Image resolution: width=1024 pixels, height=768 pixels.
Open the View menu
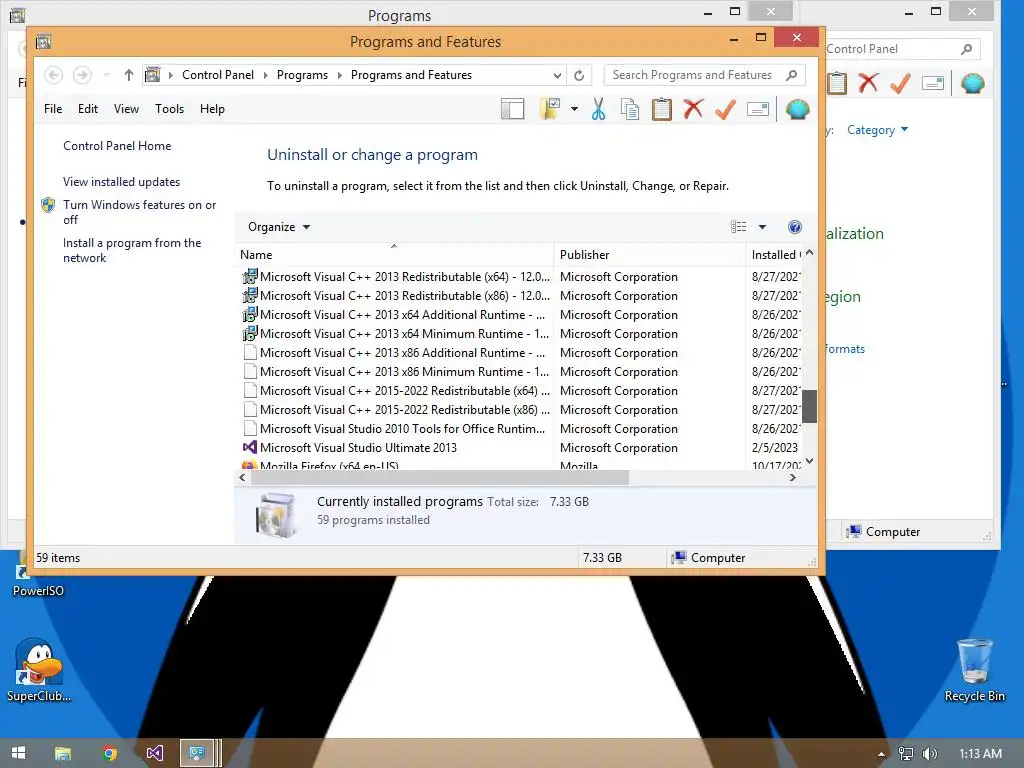point(126,109)
